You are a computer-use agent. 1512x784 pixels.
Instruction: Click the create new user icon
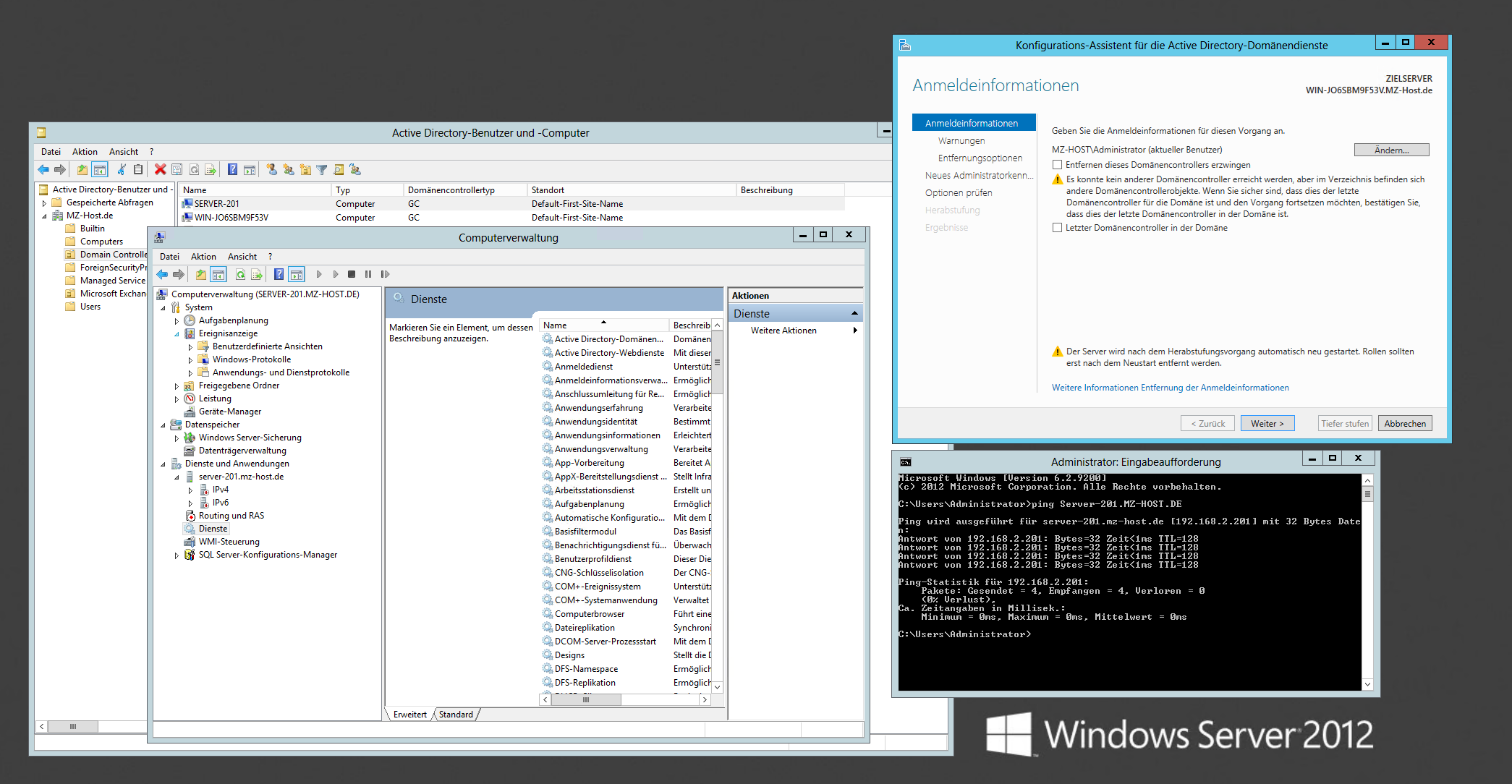(x=271, y=169)
